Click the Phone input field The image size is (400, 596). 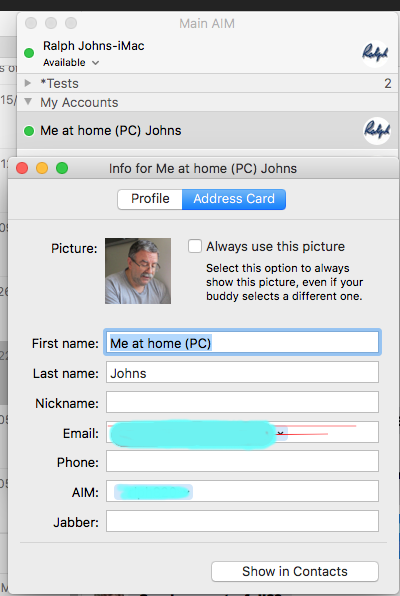242,461
